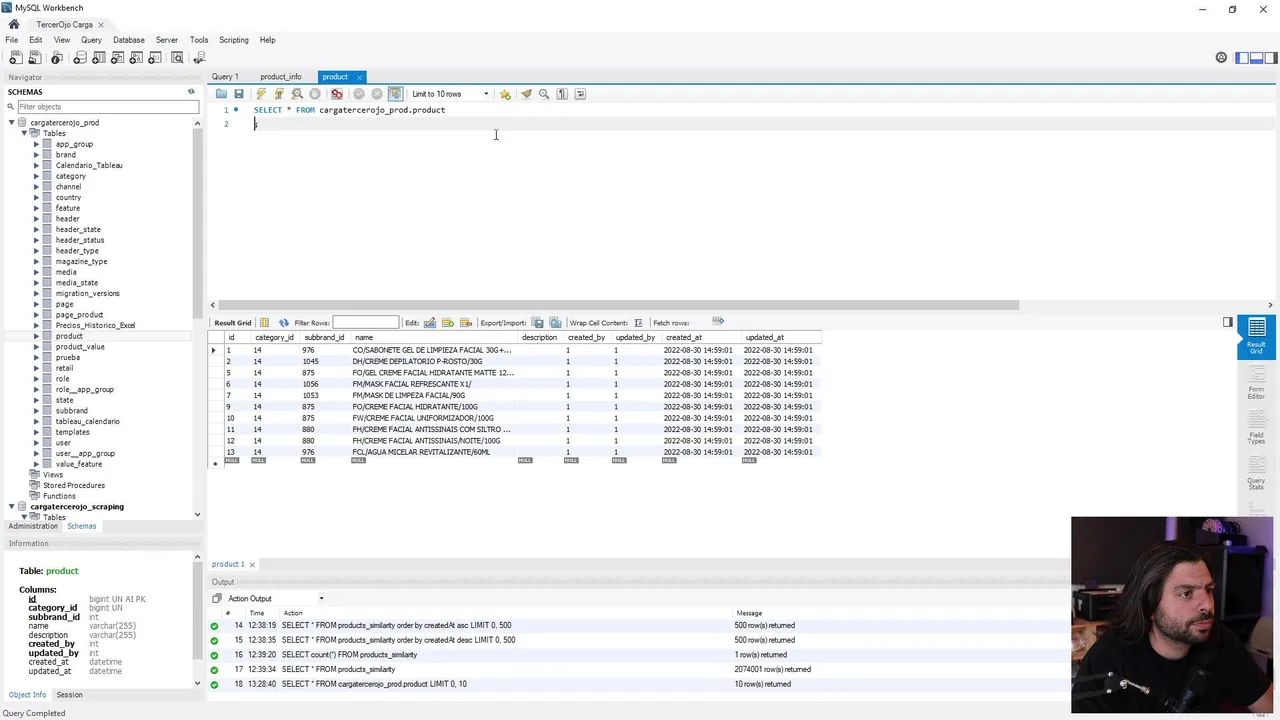This screenshot has height=720, width=1280.
Task: Toggle the bottom output panel visibility
Action: pos(1256,58)
